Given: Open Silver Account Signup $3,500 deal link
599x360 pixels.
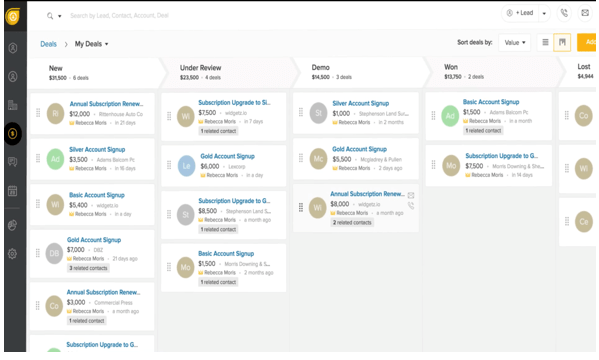Looking at the screenshot, I should 97,149.
